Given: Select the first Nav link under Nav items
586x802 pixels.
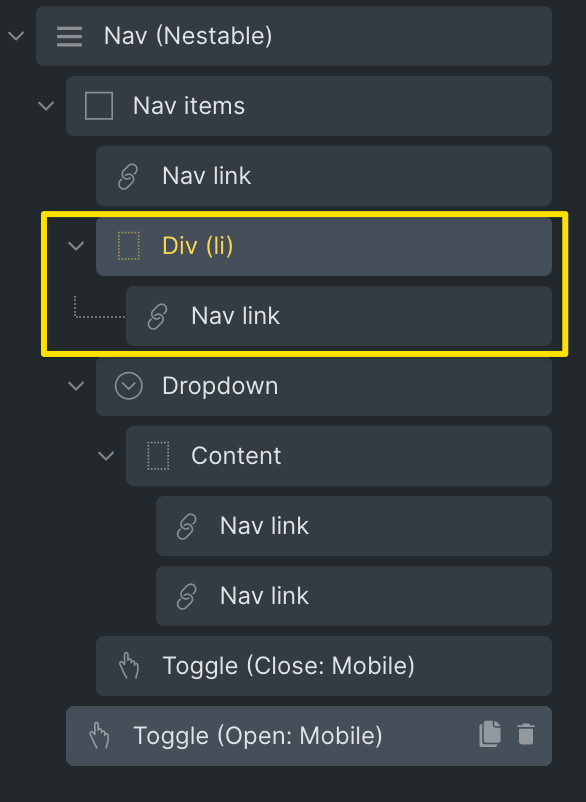Looking at the screenshot, I should tap(324, 176).
